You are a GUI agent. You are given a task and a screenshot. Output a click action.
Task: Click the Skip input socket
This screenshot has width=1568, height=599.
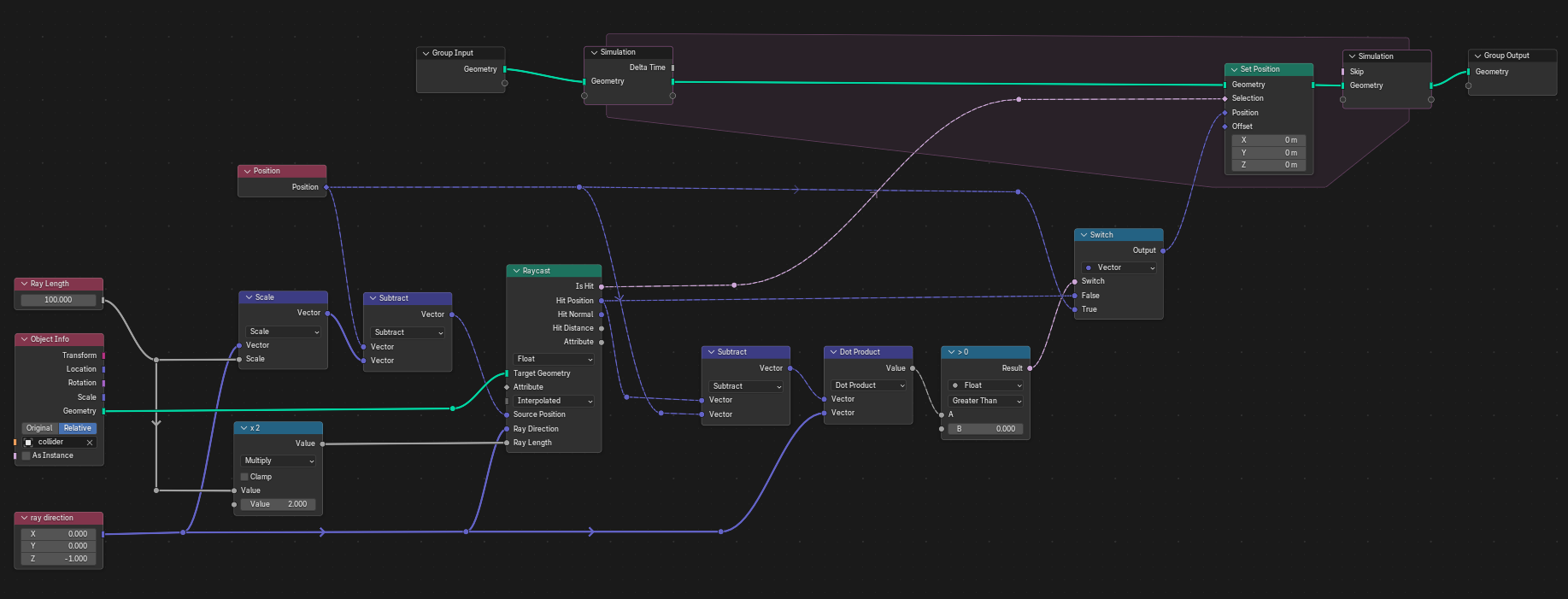[1342, 72]
